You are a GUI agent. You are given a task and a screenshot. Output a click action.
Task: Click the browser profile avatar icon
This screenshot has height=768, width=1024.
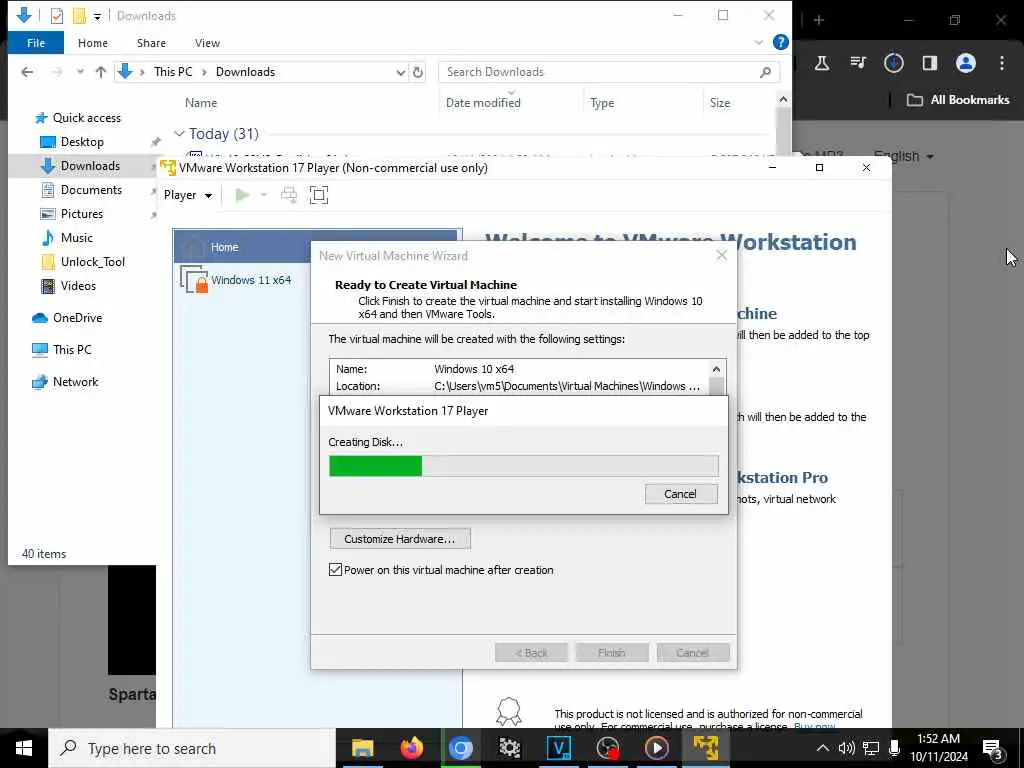point(966,63)
